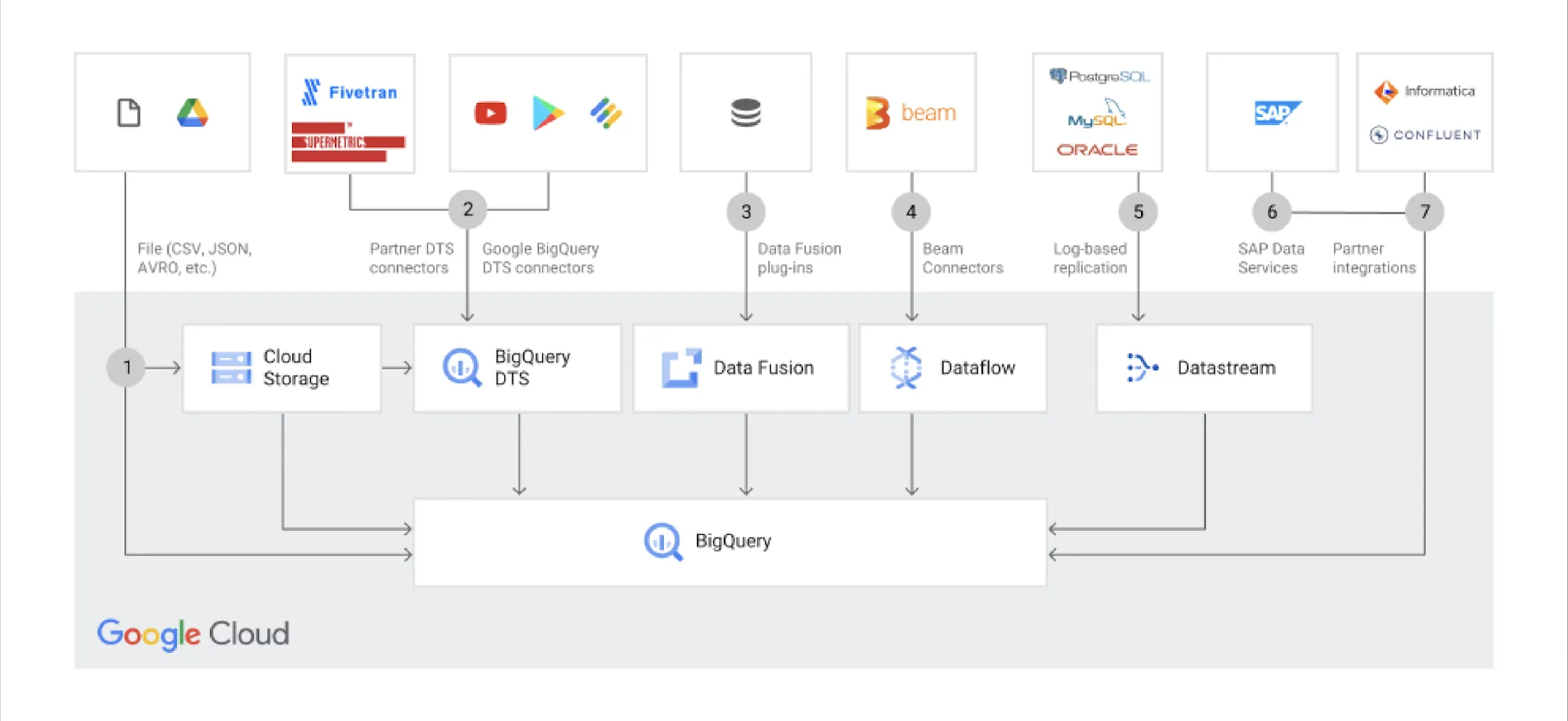The height and width of the screenshot is (721, 1568).
Task: Click the Apache Beam logo
Action: point(911,113)
